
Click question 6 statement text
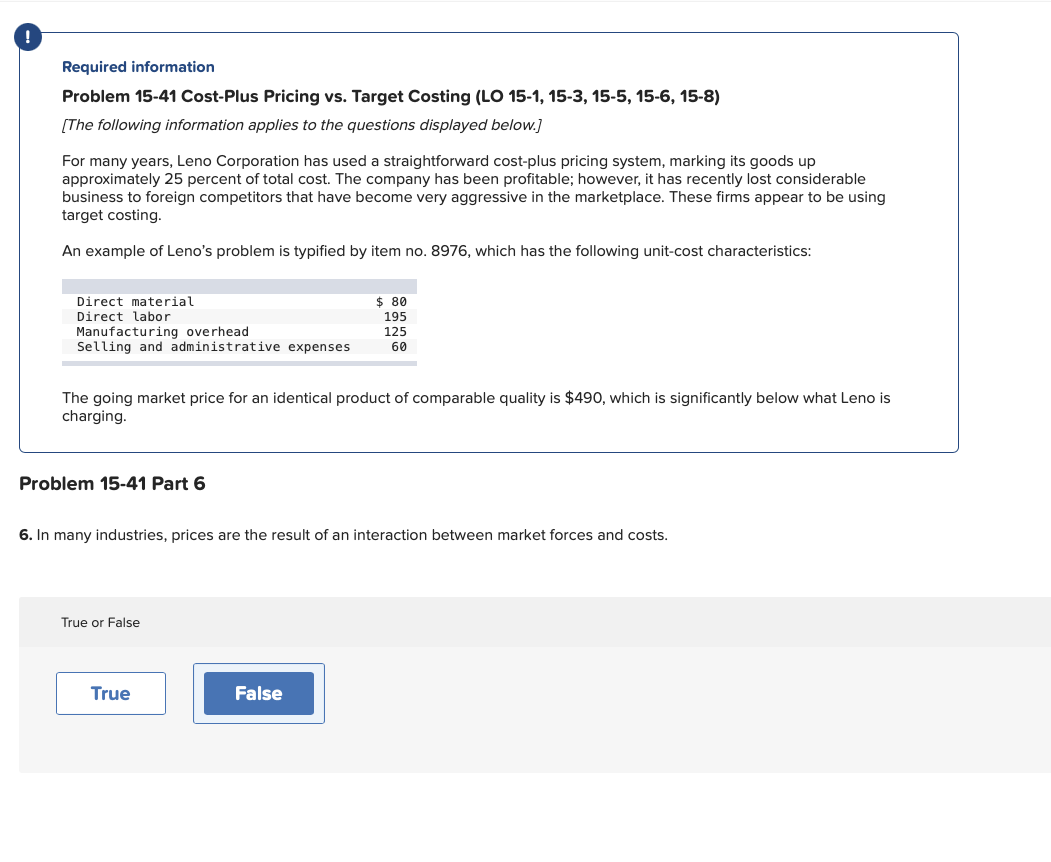343,535
